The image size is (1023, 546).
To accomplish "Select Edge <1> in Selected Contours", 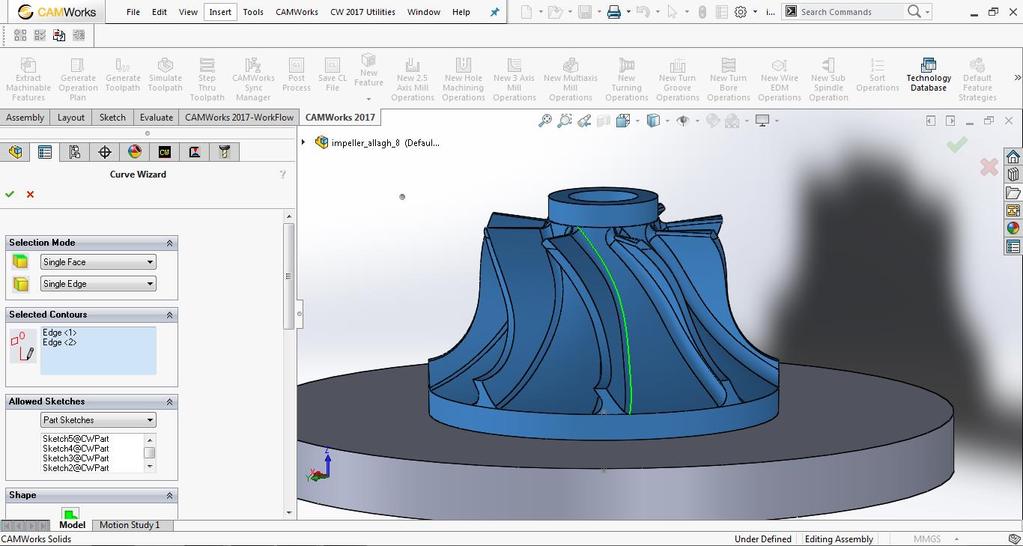I will point(59,333).
